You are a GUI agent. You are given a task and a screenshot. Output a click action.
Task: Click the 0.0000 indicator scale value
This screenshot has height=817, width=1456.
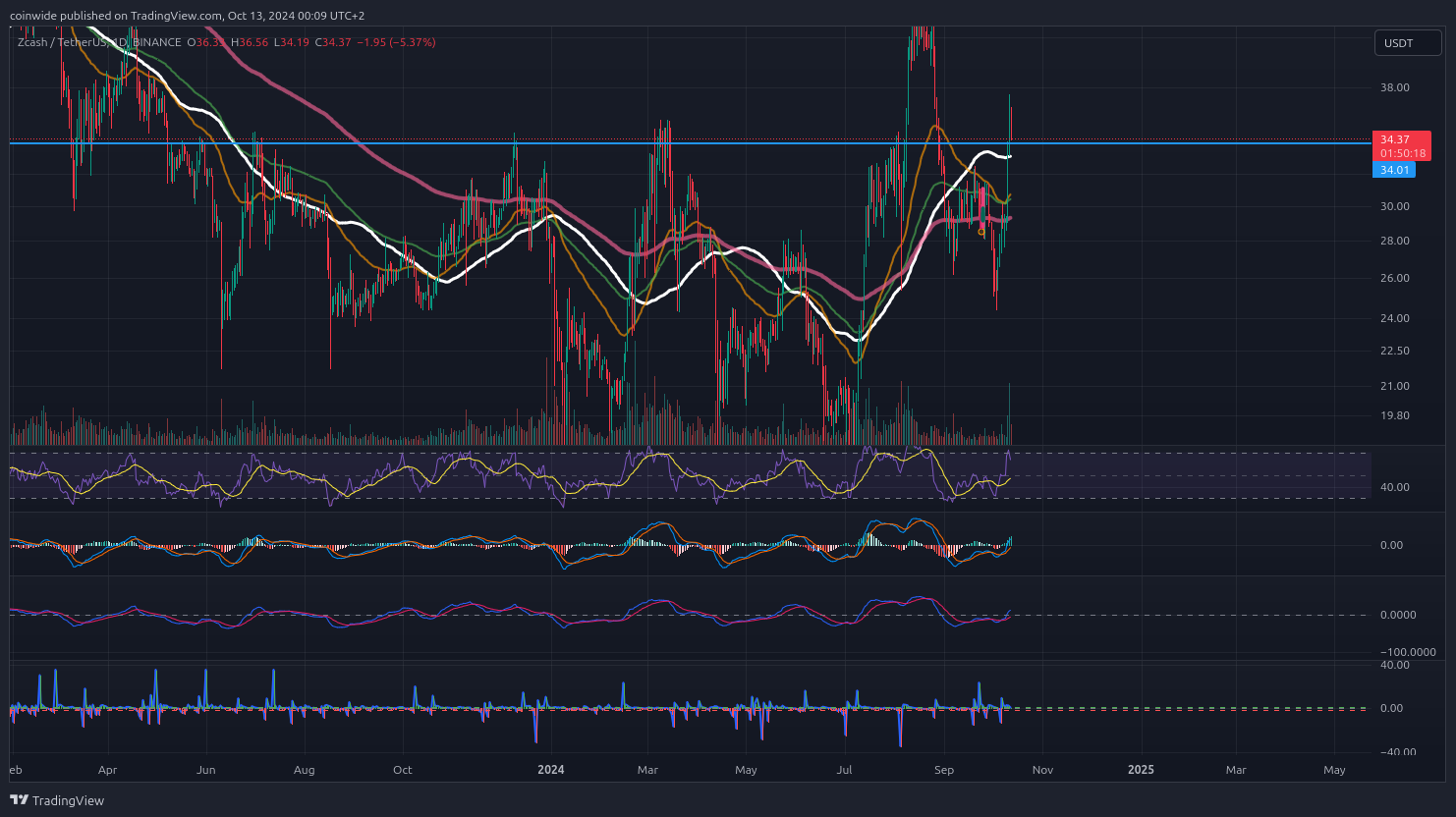(x=1398, y=615)
